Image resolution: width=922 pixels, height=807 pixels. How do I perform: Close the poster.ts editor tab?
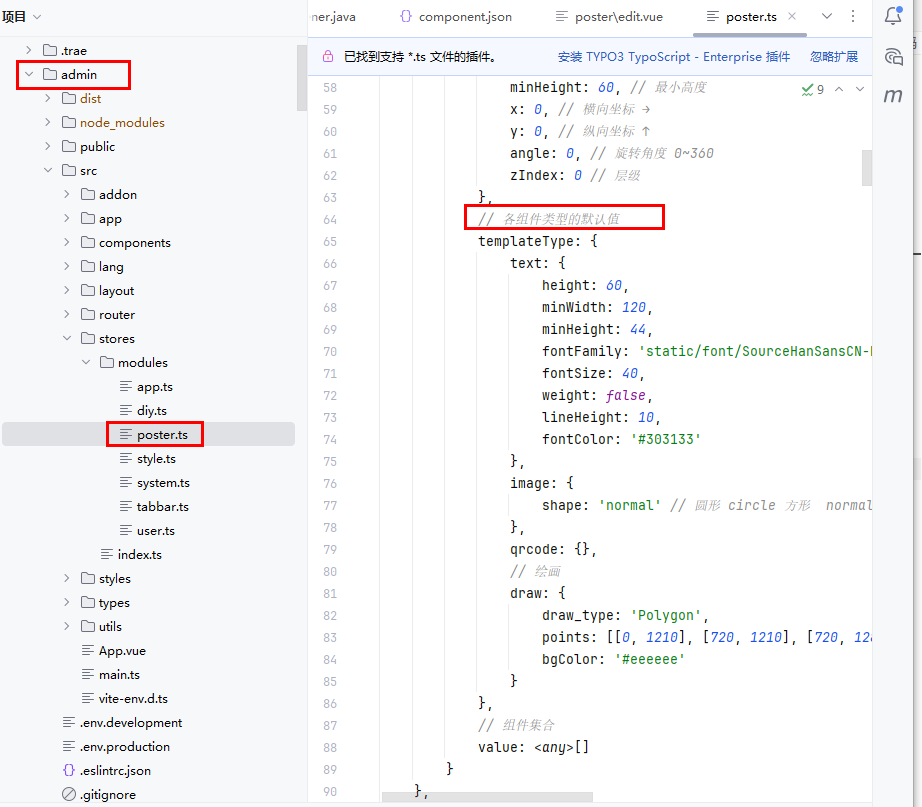point(792,17)
